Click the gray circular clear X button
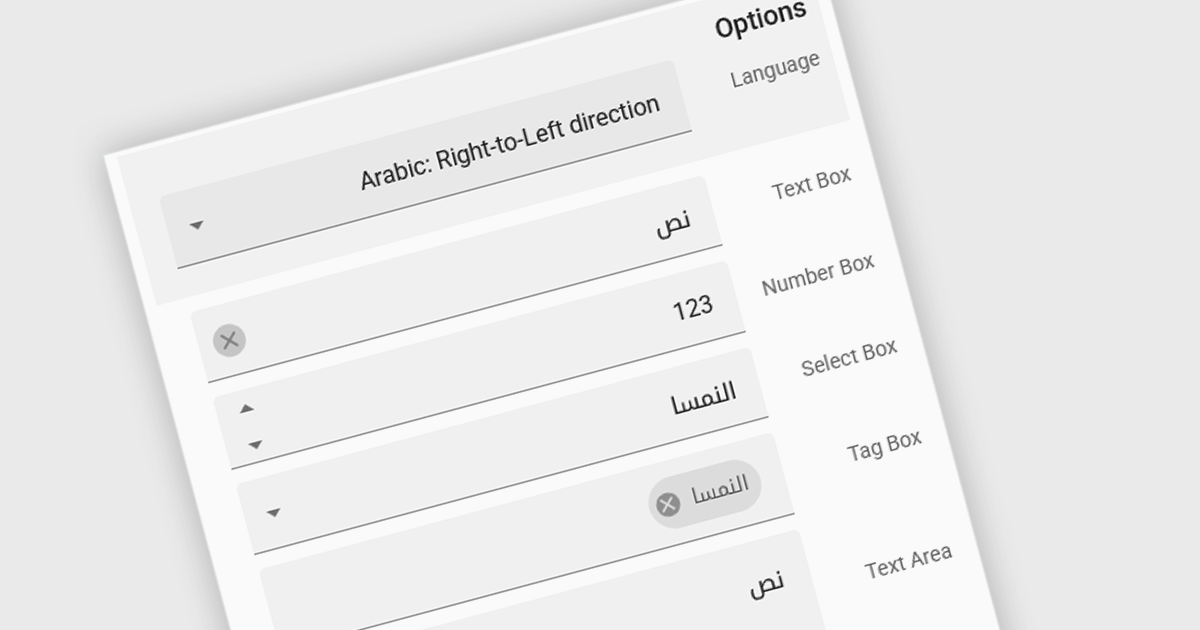 [229, 340]
